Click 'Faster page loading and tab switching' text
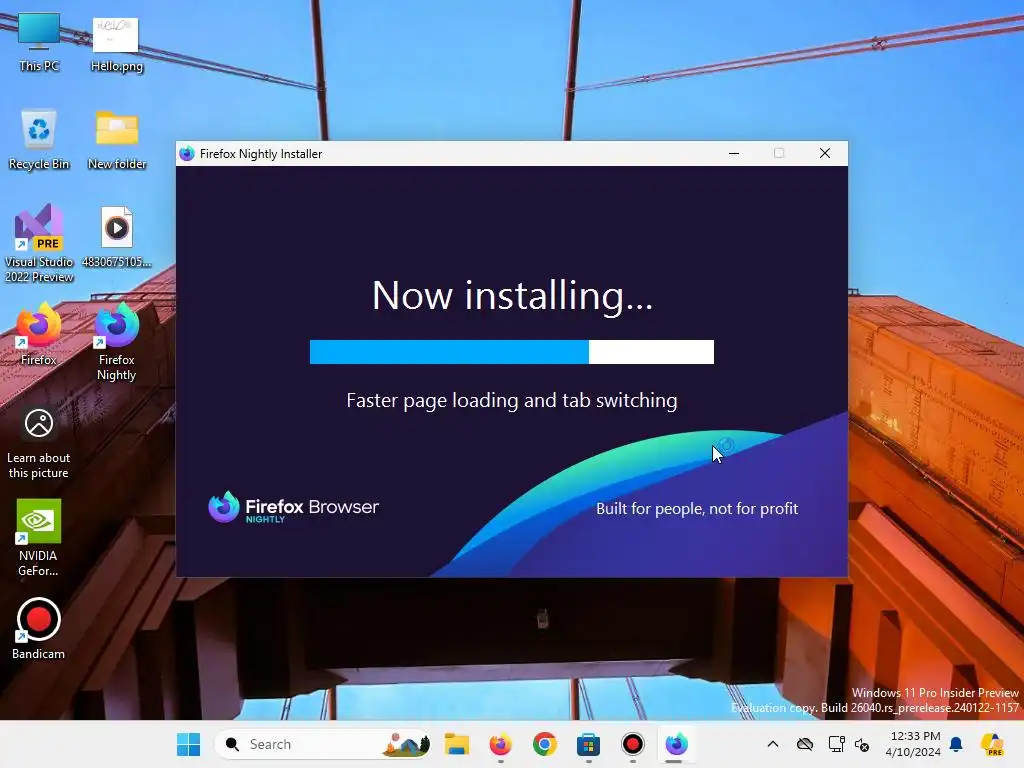This screenshot has height=768, width=1024. coord(511,400)
